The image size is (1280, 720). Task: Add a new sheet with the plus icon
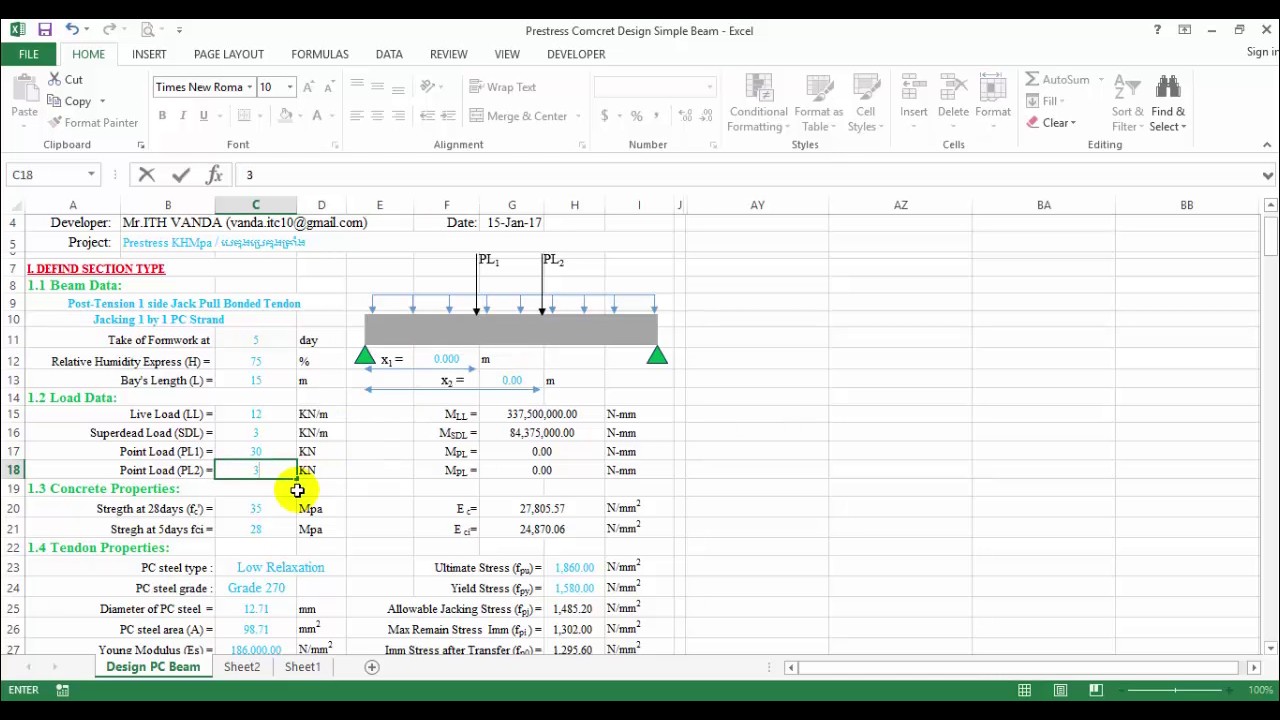click(372, 667)
